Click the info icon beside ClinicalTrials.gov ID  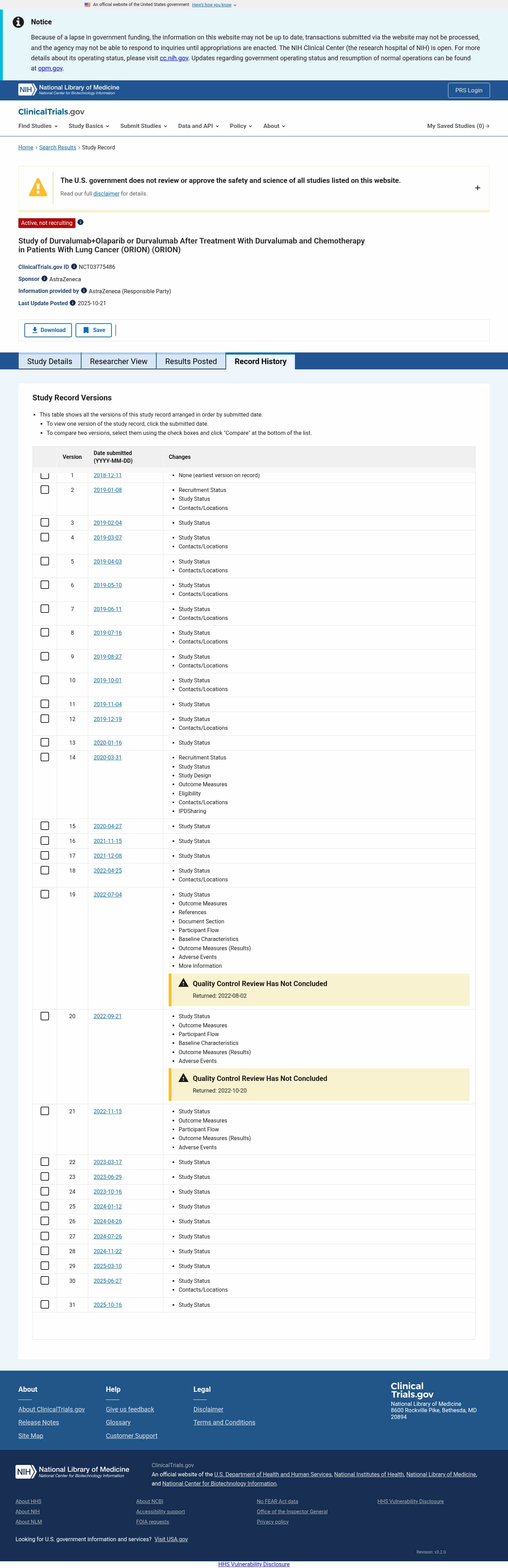coord(74,266)
